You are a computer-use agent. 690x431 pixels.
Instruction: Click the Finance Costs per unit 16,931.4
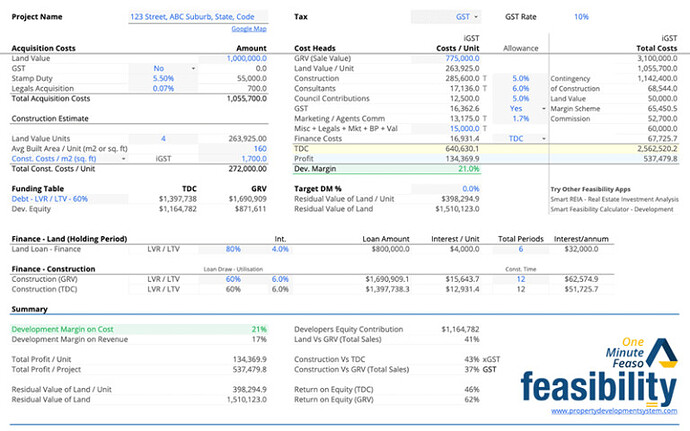(465, 139)
